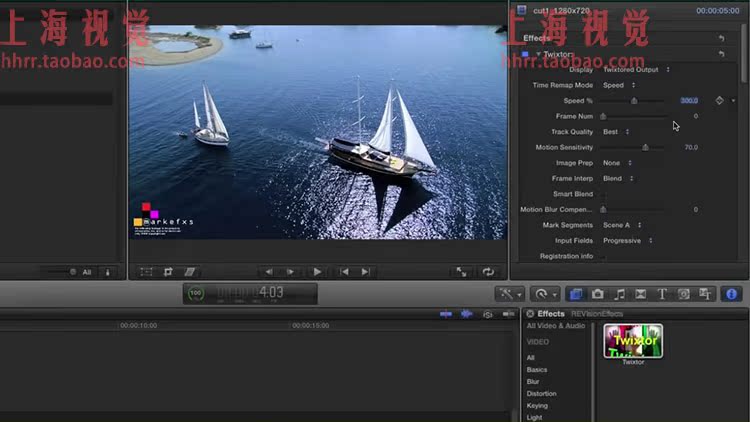Open the Music and Sound browser

[619, 294]
